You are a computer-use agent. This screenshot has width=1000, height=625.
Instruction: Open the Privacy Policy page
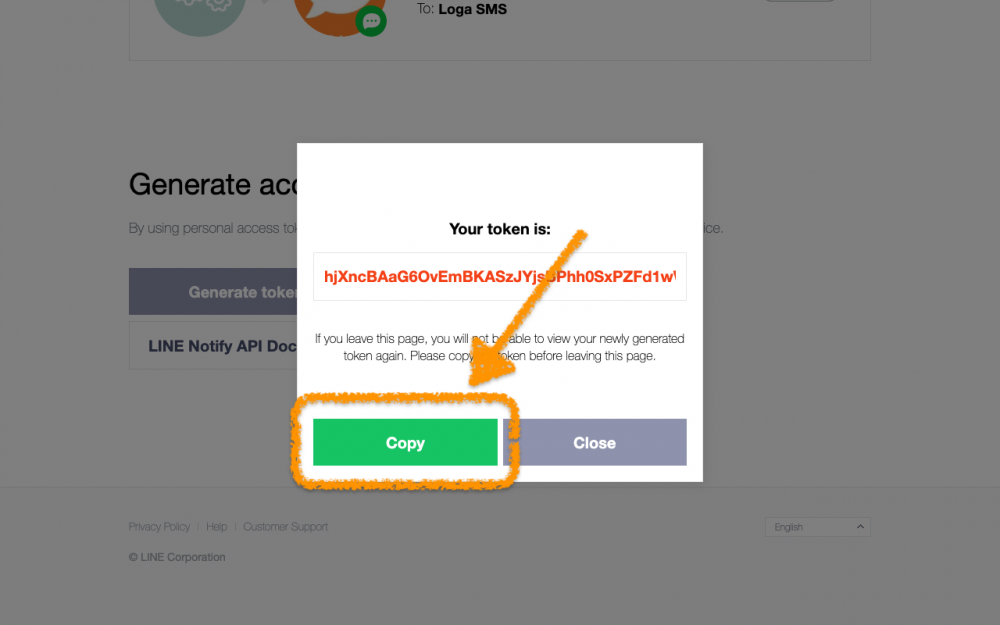point(158,526)
